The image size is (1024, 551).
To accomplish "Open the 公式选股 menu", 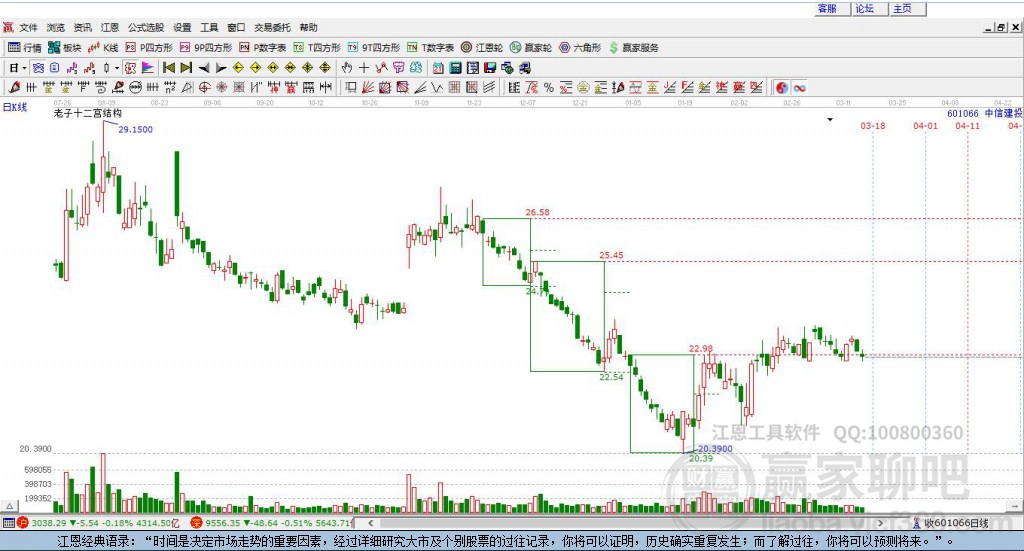I will [x=146, y=27].
